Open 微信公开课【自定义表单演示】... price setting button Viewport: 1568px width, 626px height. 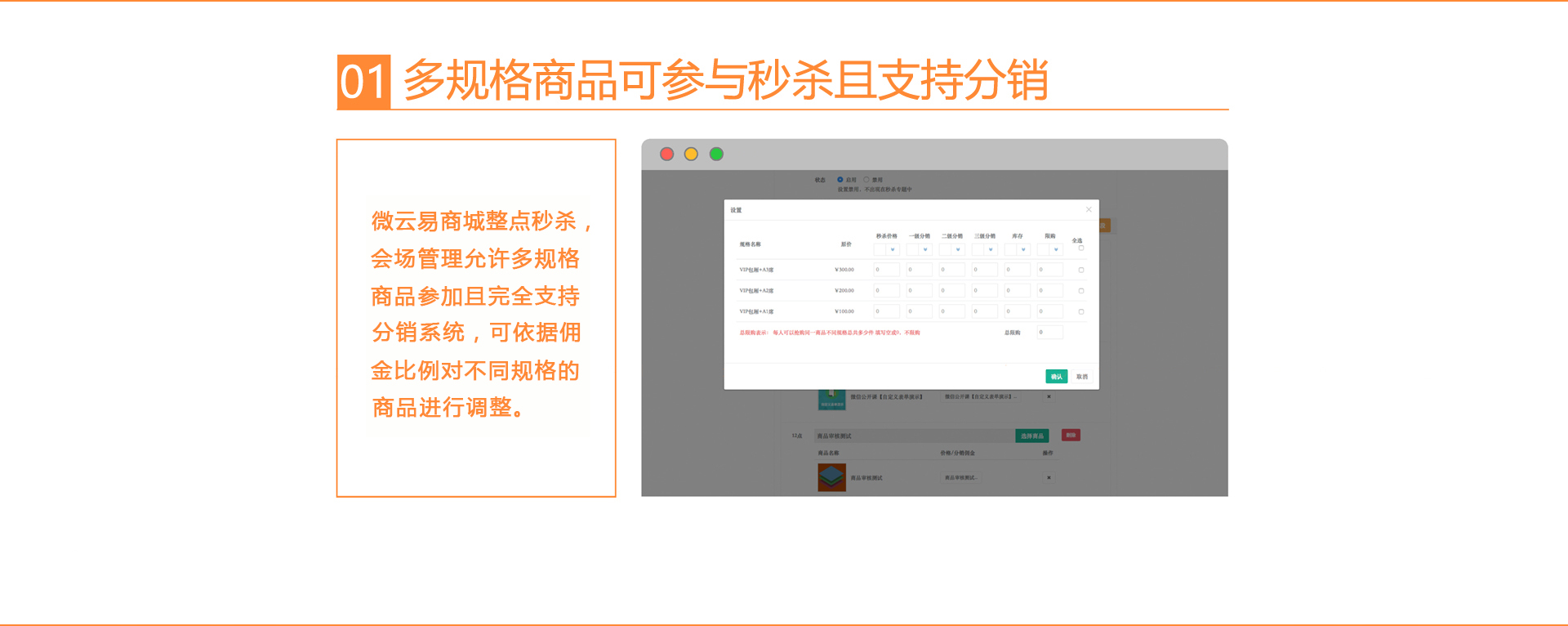point(980,396)
